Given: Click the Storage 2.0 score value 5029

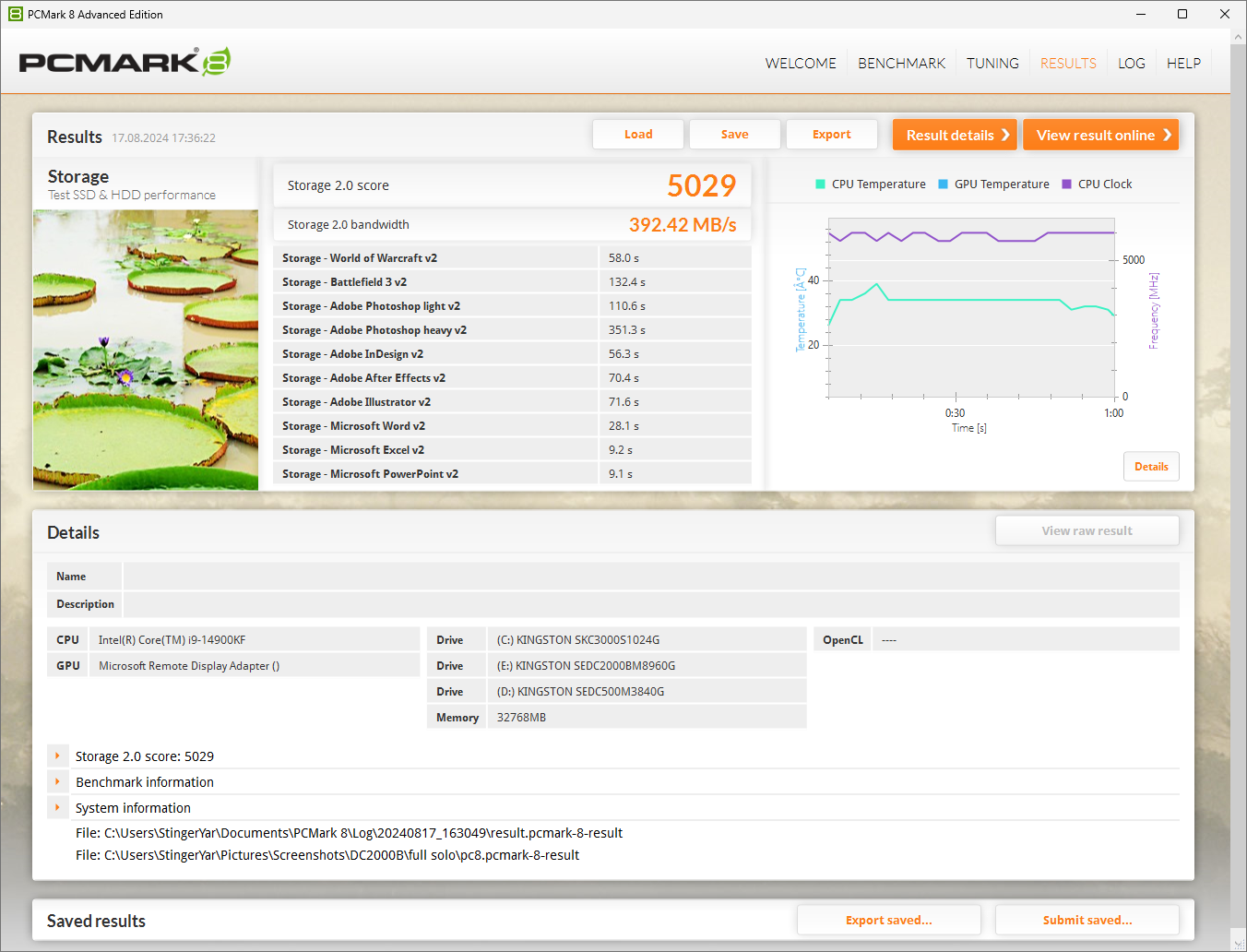Looking at the screenshot, I should coord(702,185).
